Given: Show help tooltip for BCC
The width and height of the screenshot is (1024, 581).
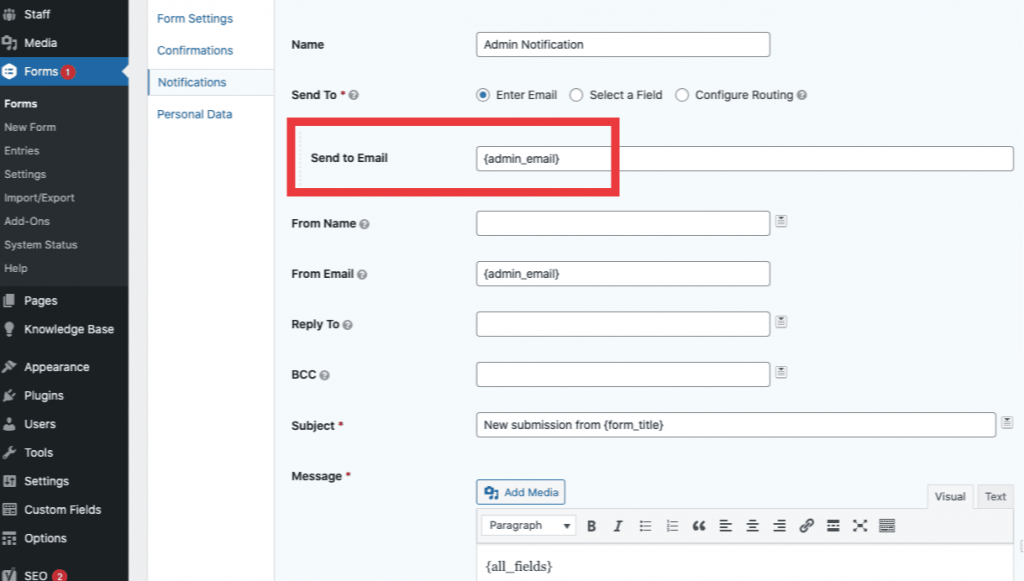Looking at the screenshot, I should [x=325, y=375].
